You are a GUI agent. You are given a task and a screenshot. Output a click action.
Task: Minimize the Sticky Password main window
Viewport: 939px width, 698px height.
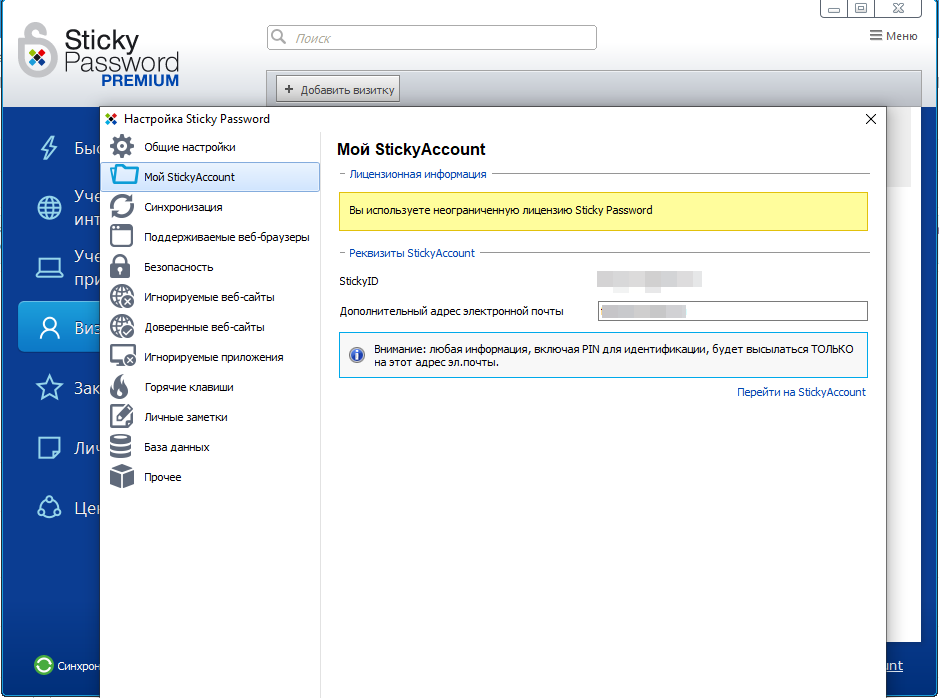(x=834, y=8)
